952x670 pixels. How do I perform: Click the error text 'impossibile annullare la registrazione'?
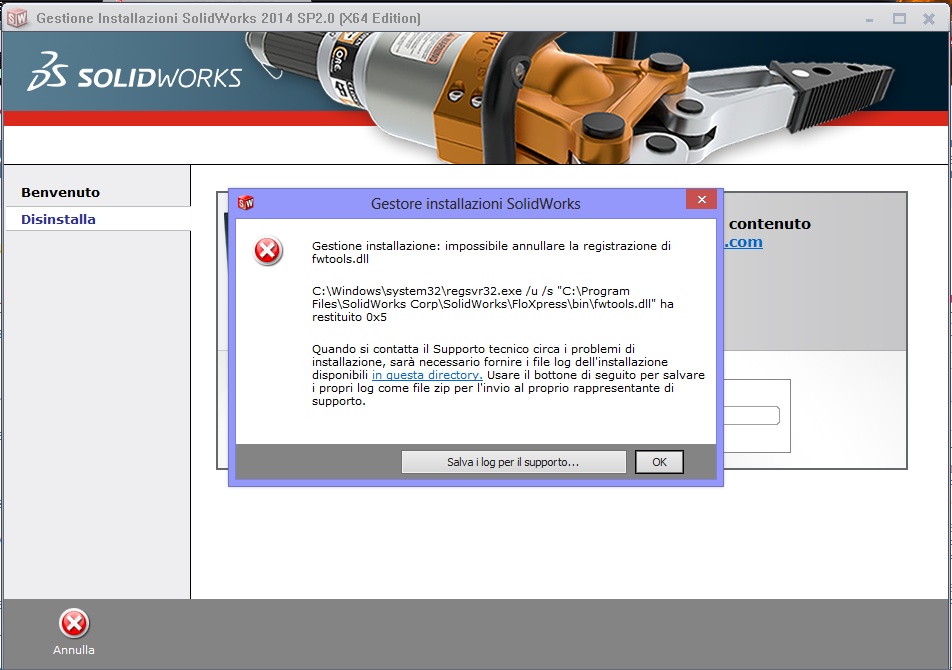click(x=551, y=246)
